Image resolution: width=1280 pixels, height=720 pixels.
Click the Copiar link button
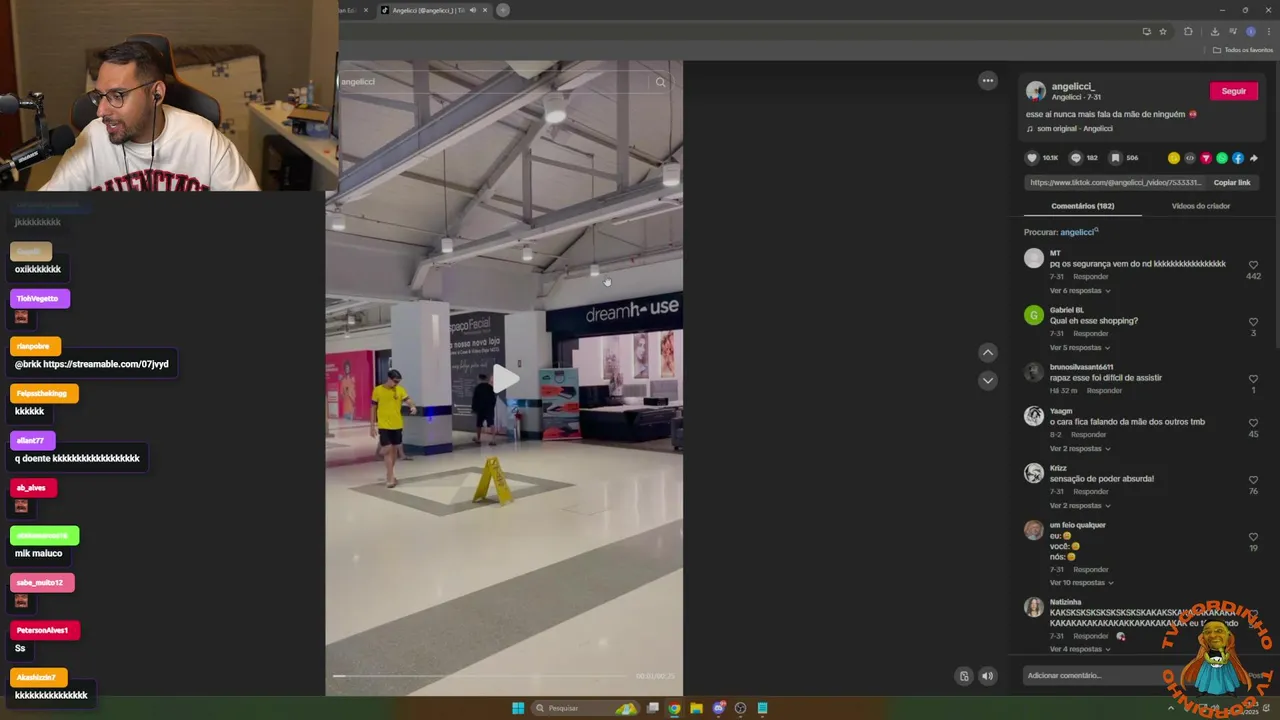pyautogui.click(x=1232, y=183)
